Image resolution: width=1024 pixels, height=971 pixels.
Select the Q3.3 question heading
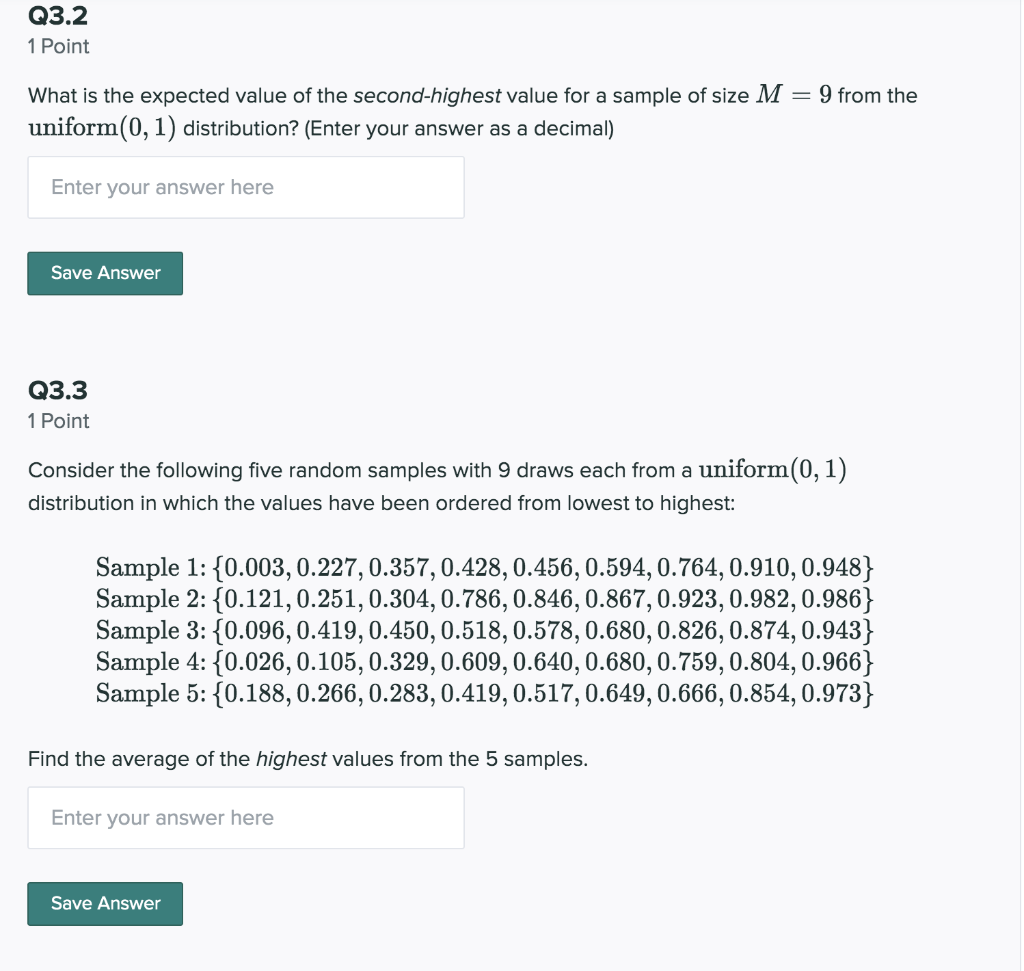tap(57, 389)
